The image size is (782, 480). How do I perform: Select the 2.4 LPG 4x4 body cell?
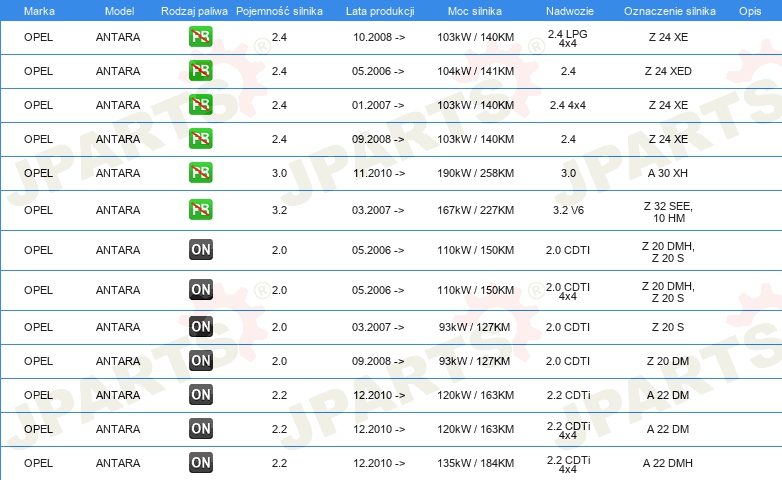pos(568,38)
